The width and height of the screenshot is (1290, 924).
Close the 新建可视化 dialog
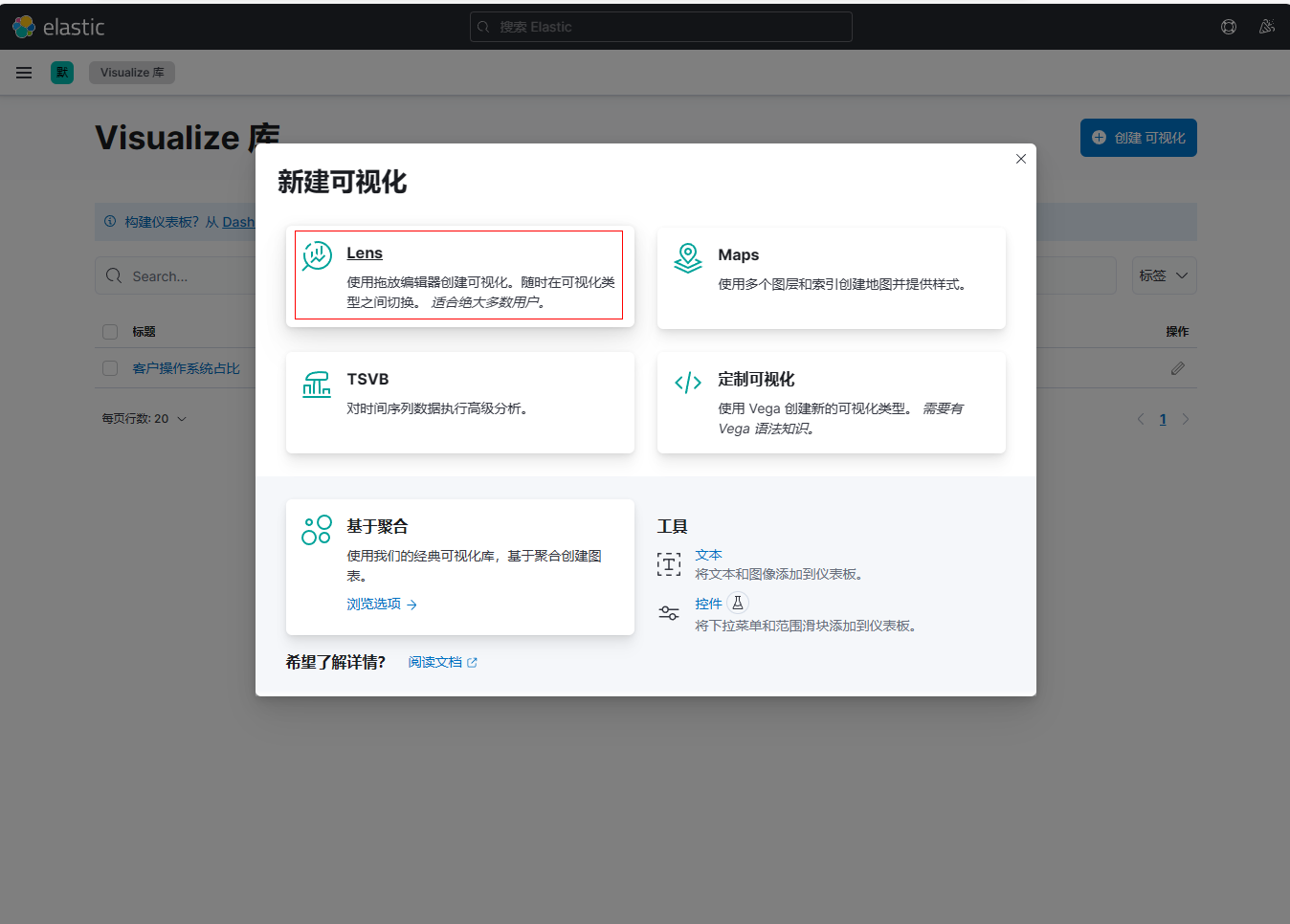point(1021,159)
